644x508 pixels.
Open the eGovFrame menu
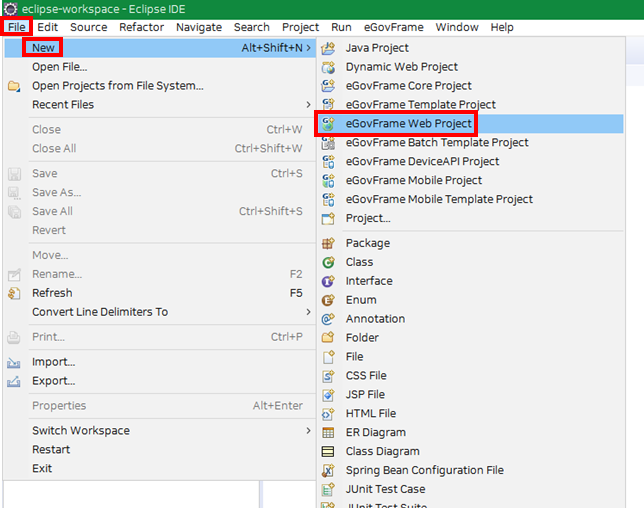(394, 27)
